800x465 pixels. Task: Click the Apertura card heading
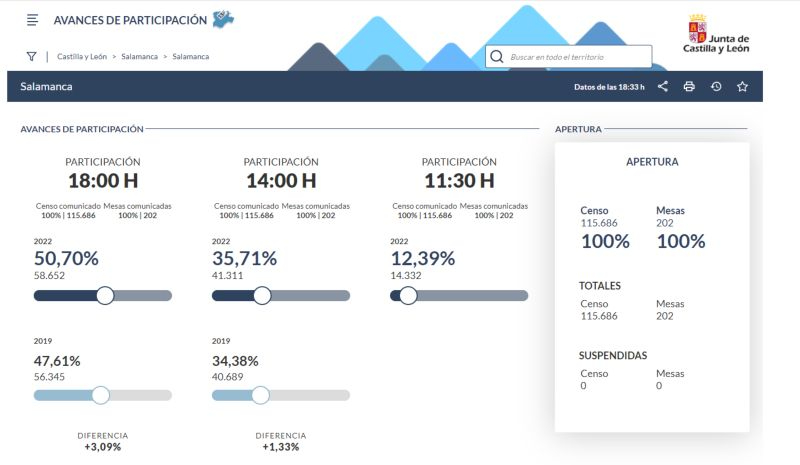pos(651,161)
